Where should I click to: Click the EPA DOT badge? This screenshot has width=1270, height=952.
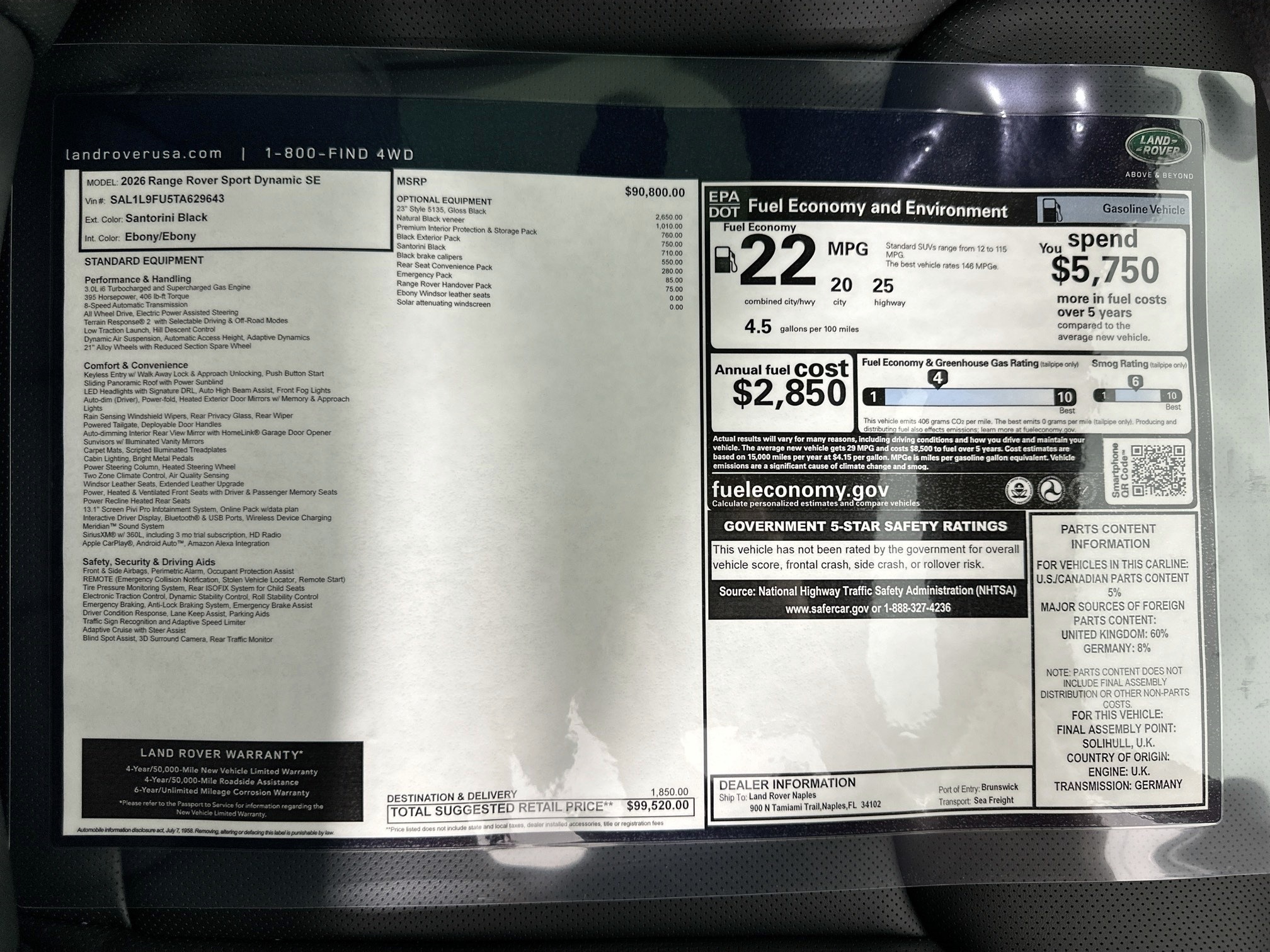(x=724, y=205)
